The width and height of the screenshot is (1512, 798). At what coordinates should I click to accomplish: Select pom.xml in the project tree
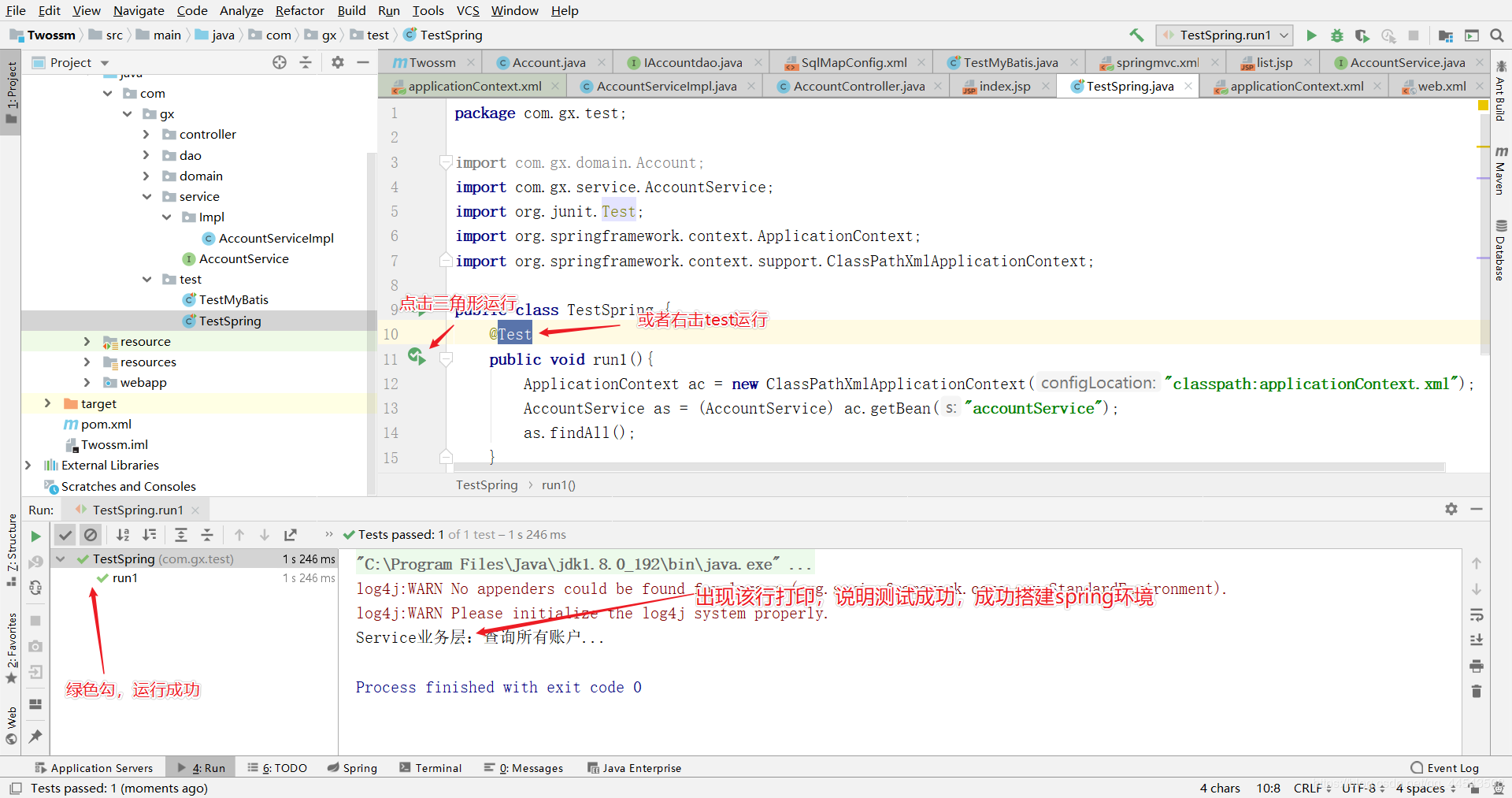[106, 424]
